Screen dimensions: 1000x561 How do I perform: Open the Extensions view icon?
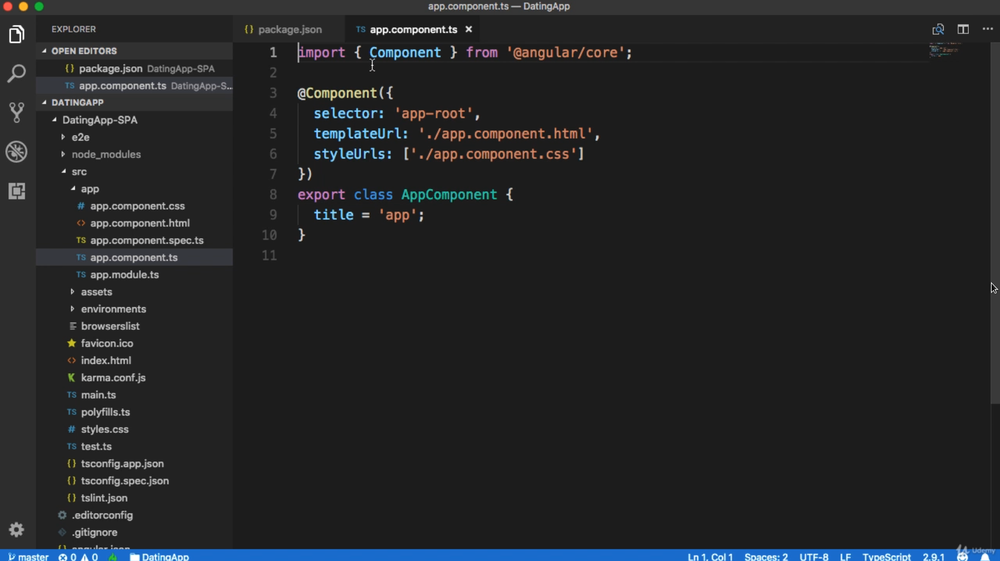point(17,191)
